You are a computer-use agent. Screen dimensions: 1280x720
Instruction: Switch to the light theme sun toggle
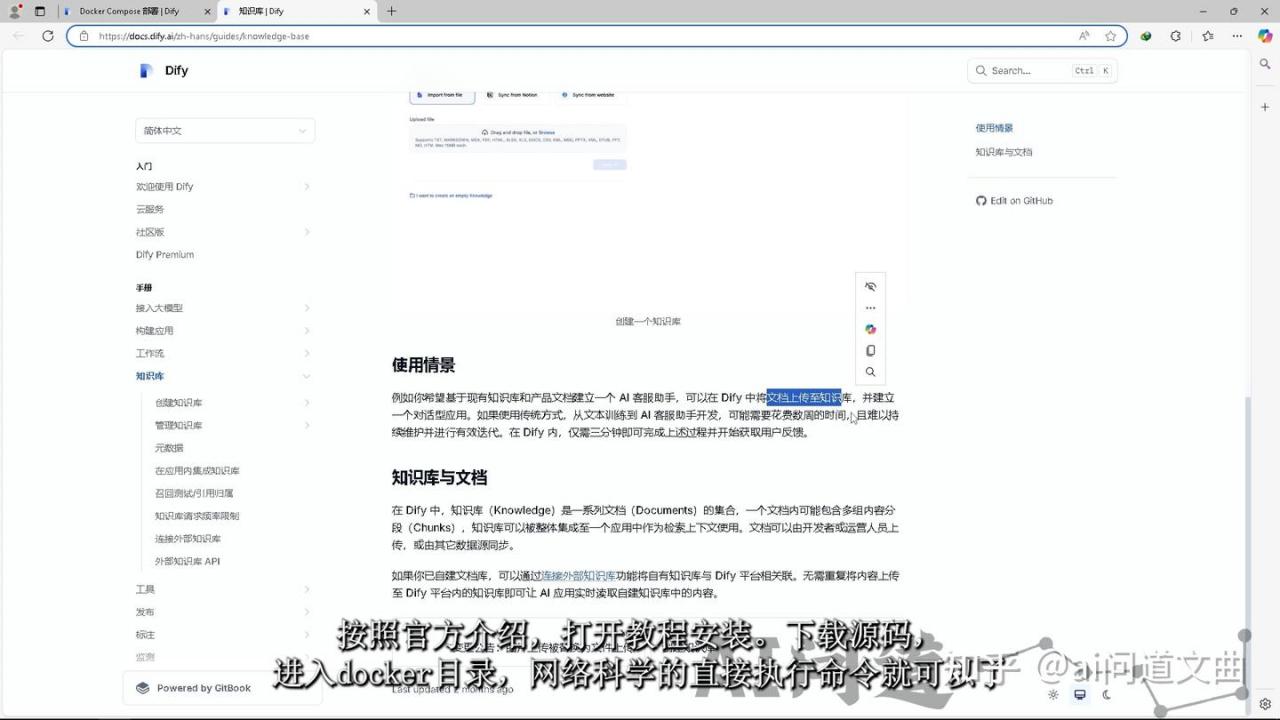pos(1053,695)
